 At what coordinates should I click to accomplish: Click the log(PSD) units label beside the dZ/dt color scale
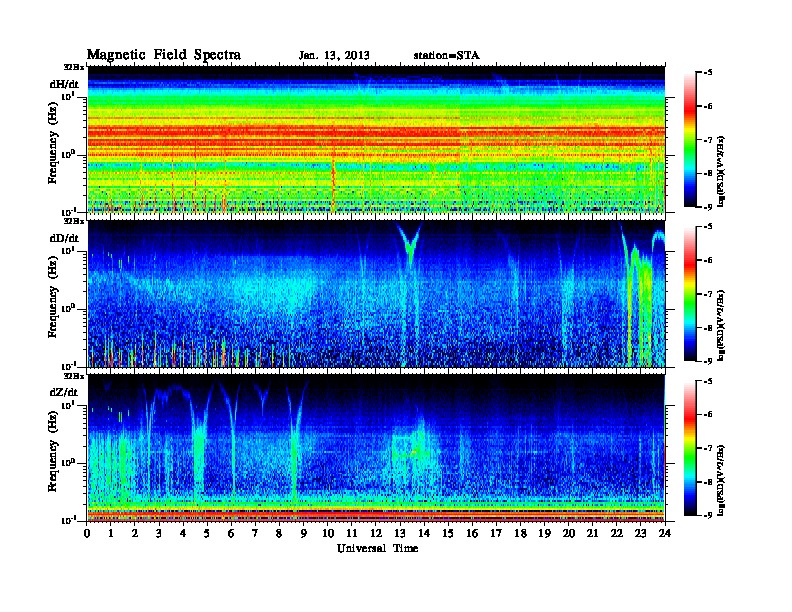point(722,480)
